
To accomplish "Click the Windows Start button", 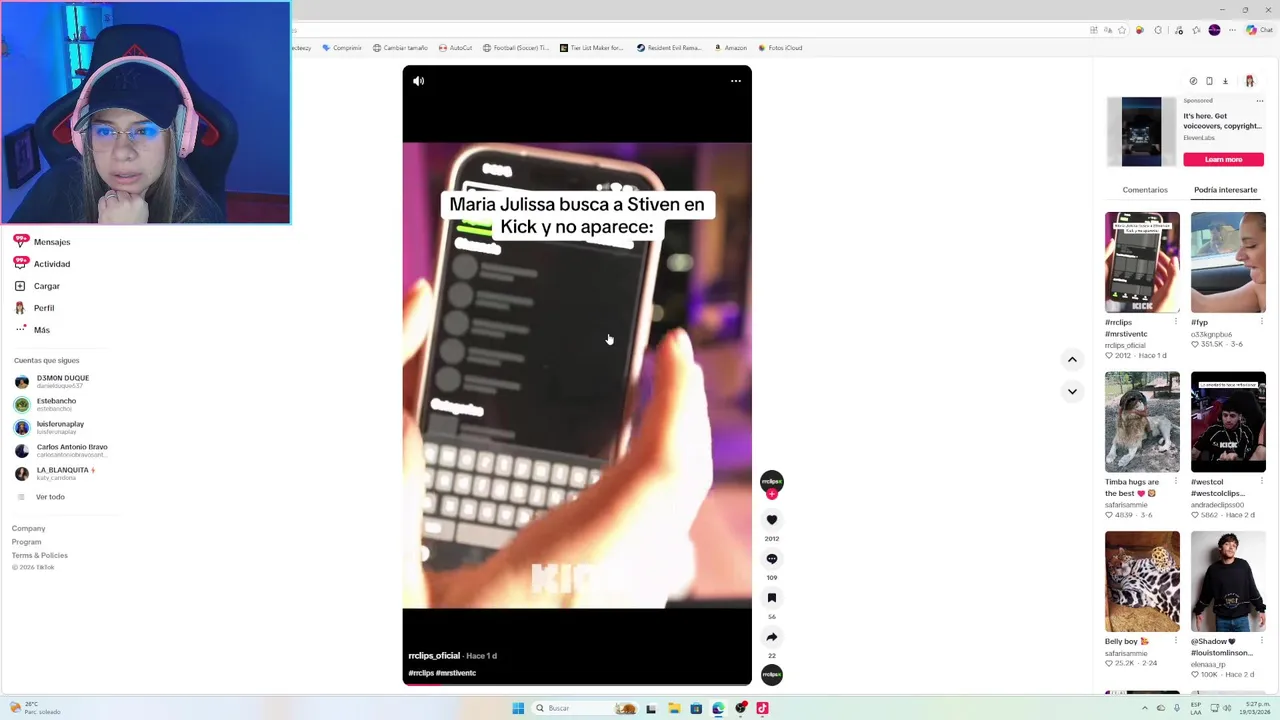I will click(518, 708).
